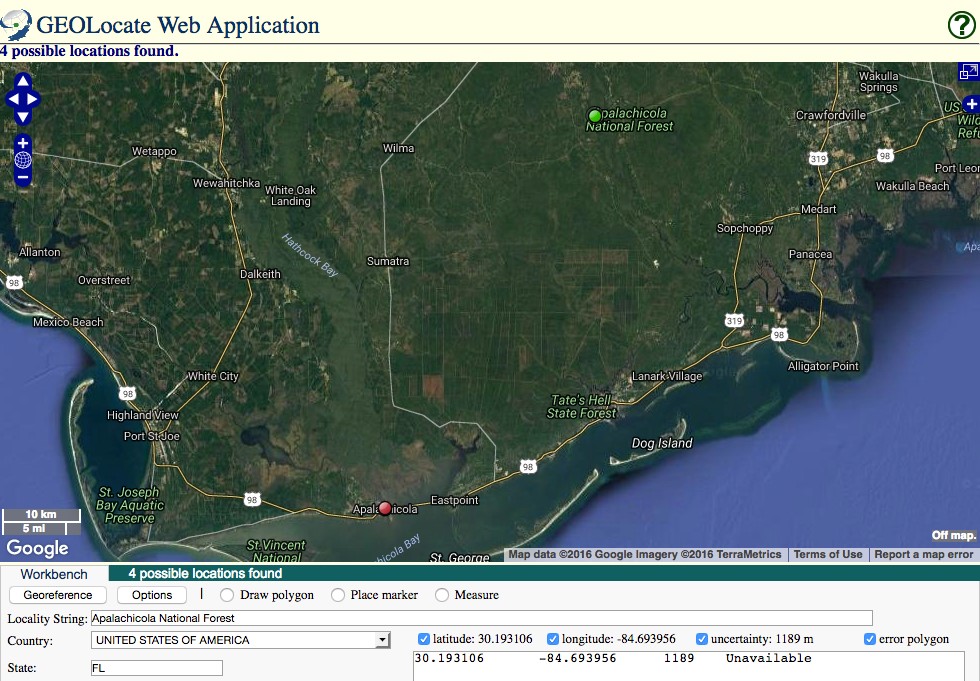Screen dimensions: 980x681
Task: Click the US 98 shield near Eastpoint
Action: point(528,466)
